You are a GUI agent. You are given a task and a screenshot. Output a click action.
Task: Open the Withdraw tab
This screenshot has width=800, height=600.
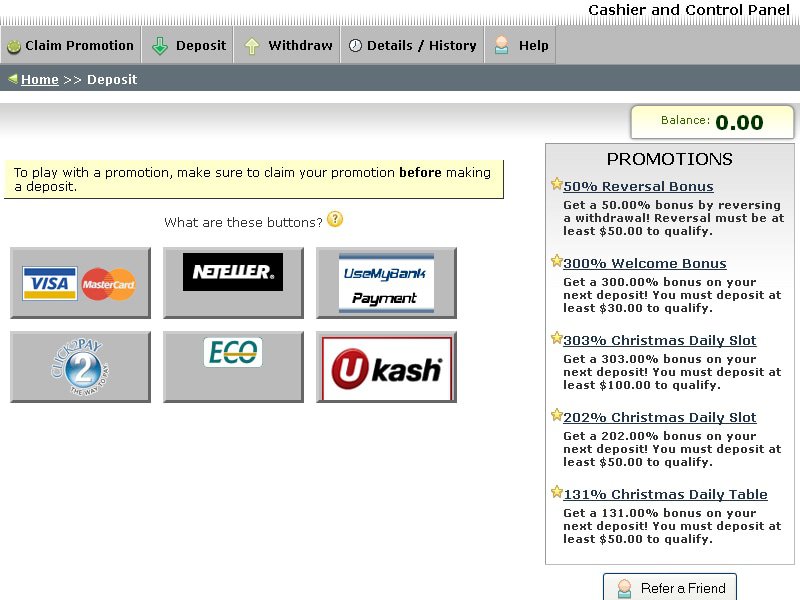(287, 45)
